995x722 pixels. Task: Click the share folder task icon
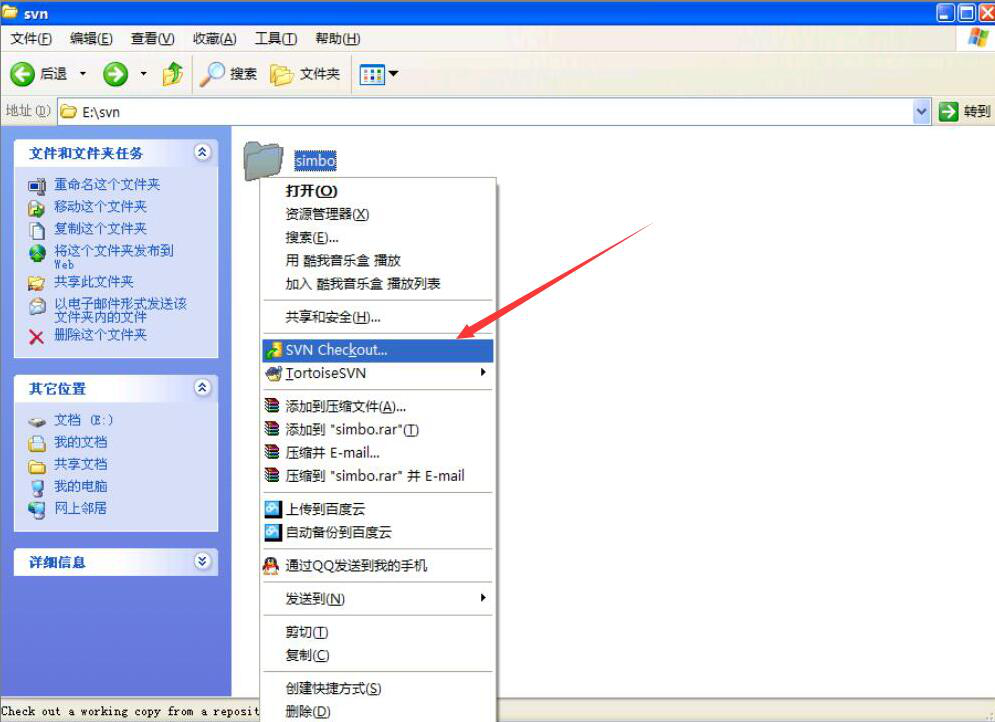coord(37,283)
